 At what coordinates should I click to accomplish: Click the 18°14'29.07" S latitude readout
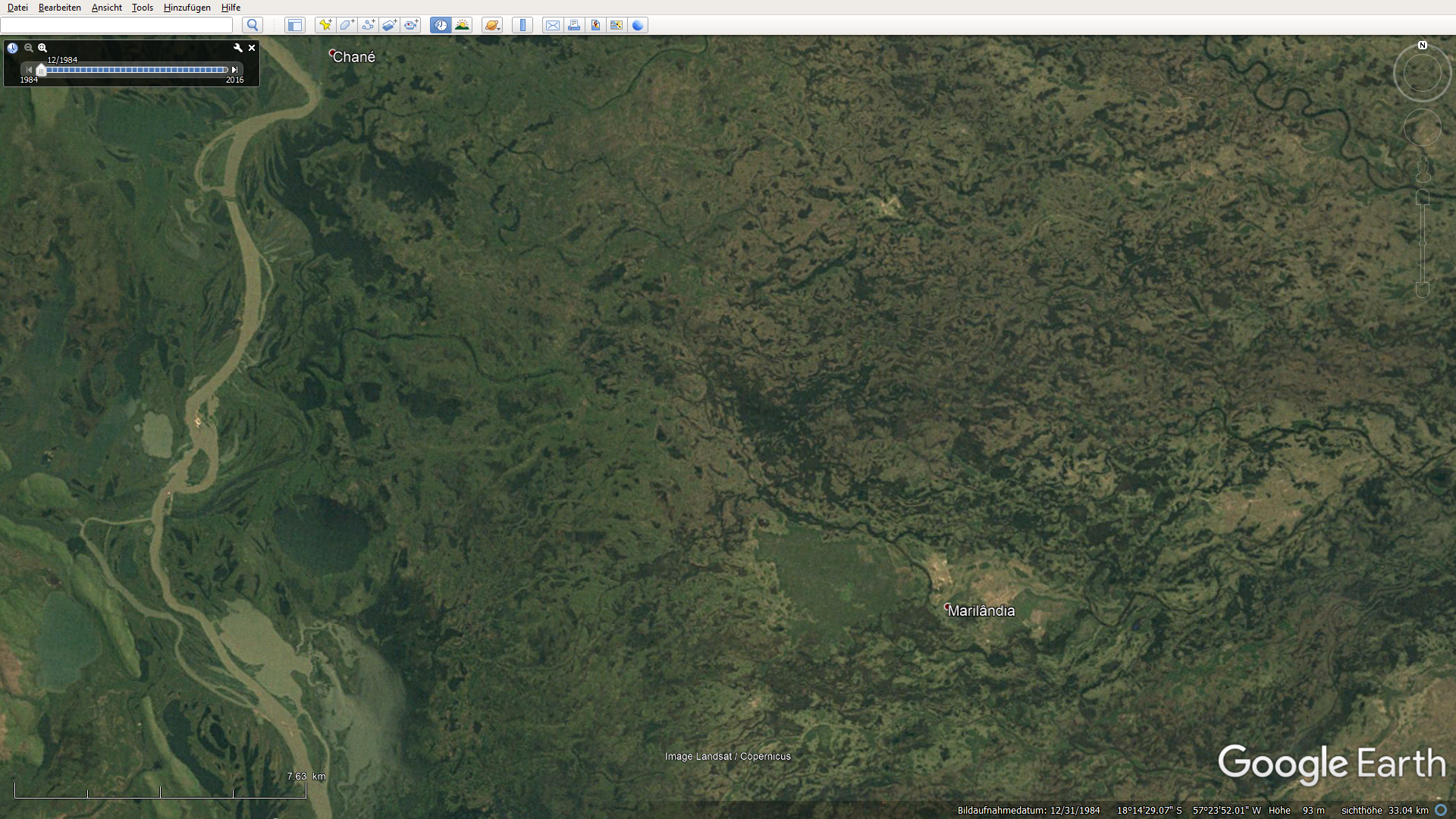(x=1149, y=810)
